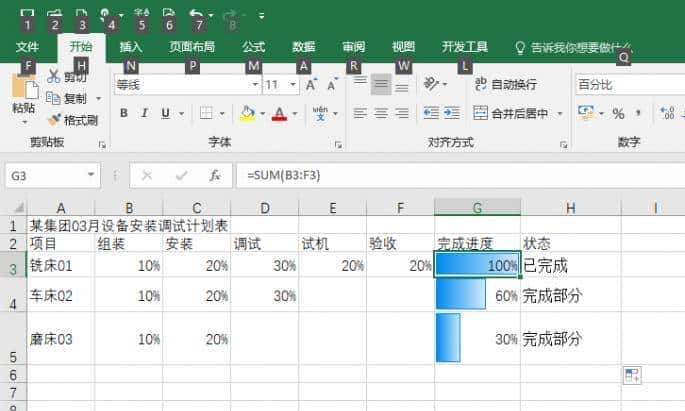Select cell containing 已完成
The image size is (685, 411).
[571, 265]
